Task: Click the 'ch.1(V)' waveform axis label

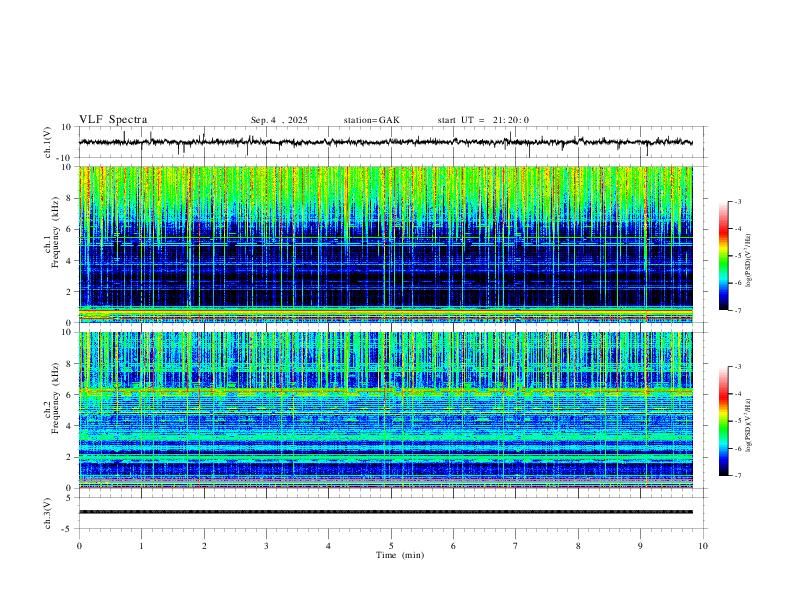Action: point(48,142)
